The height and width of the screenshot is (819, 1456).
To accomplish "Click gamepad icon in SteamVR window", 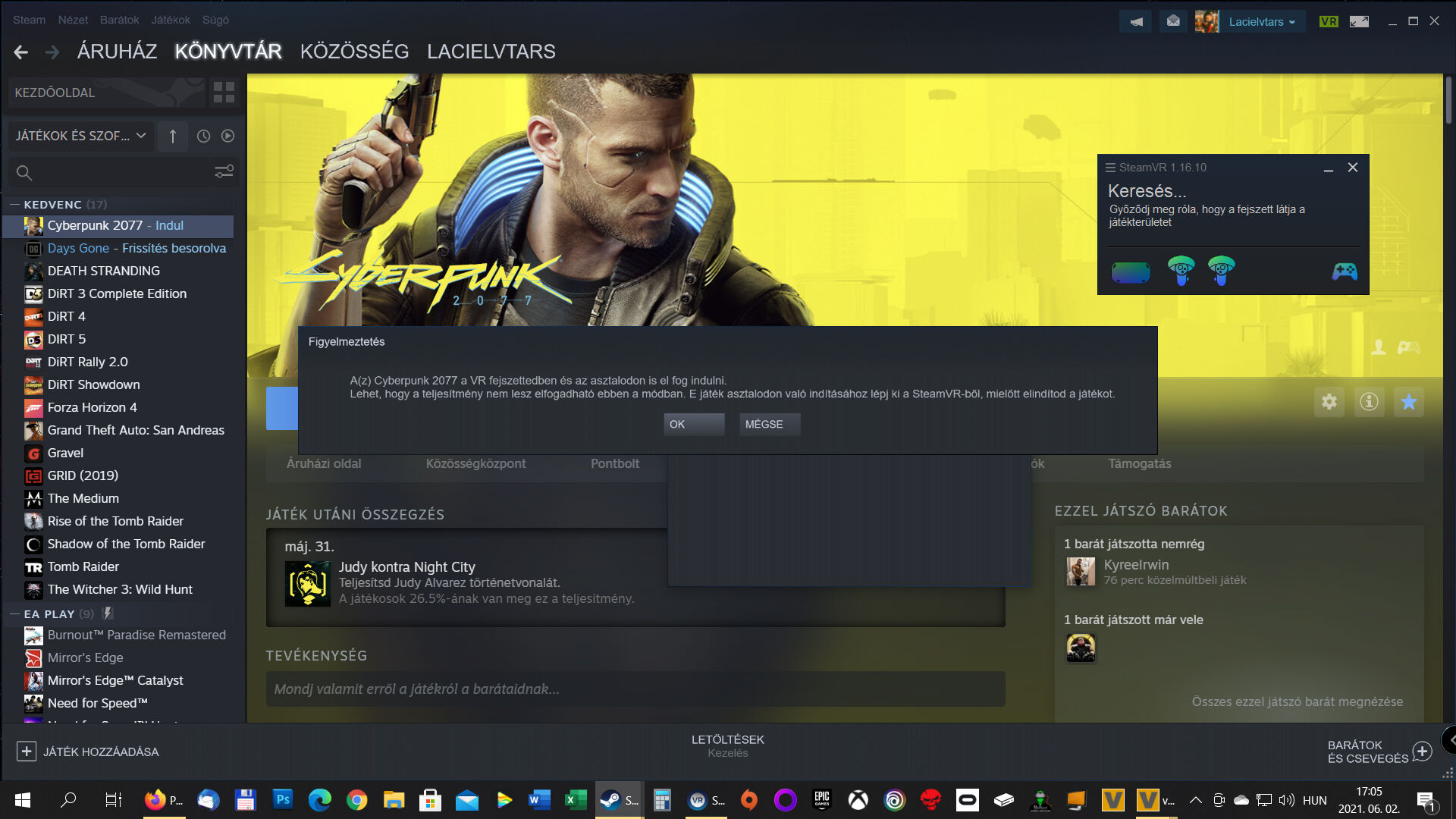I will 1345,271.
